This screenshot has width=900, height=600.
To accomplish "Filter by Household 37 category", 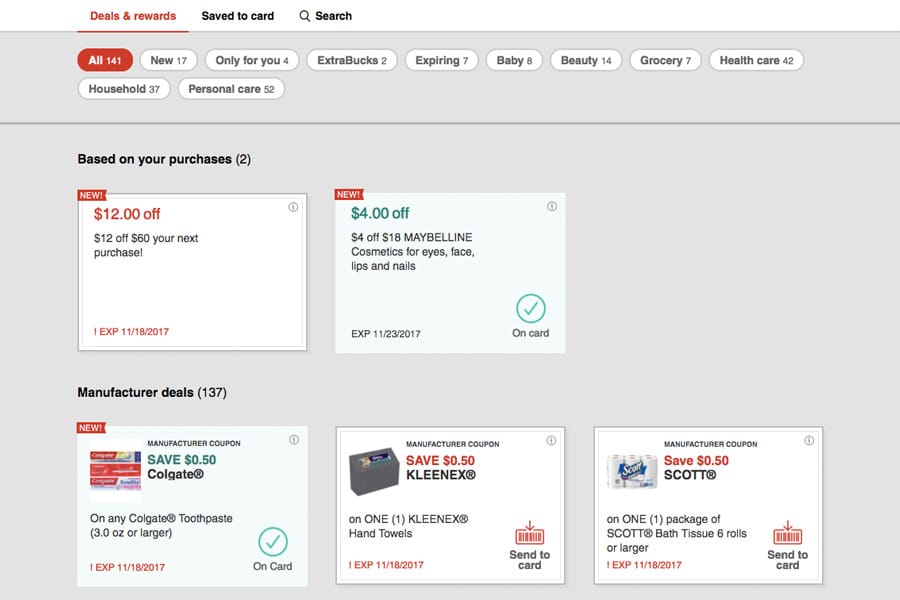I will click(x=124, y=89).
